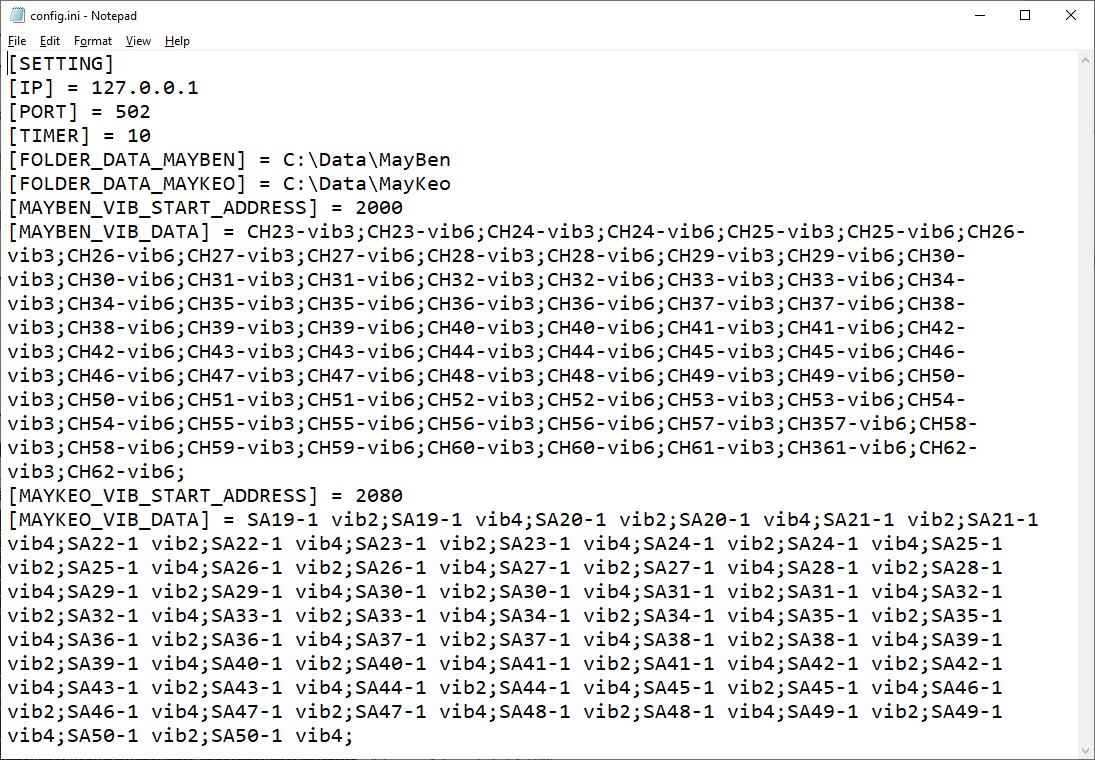Open the Edit menu
The width and height of the screenshot is (1095, 760).
[50, 41]
